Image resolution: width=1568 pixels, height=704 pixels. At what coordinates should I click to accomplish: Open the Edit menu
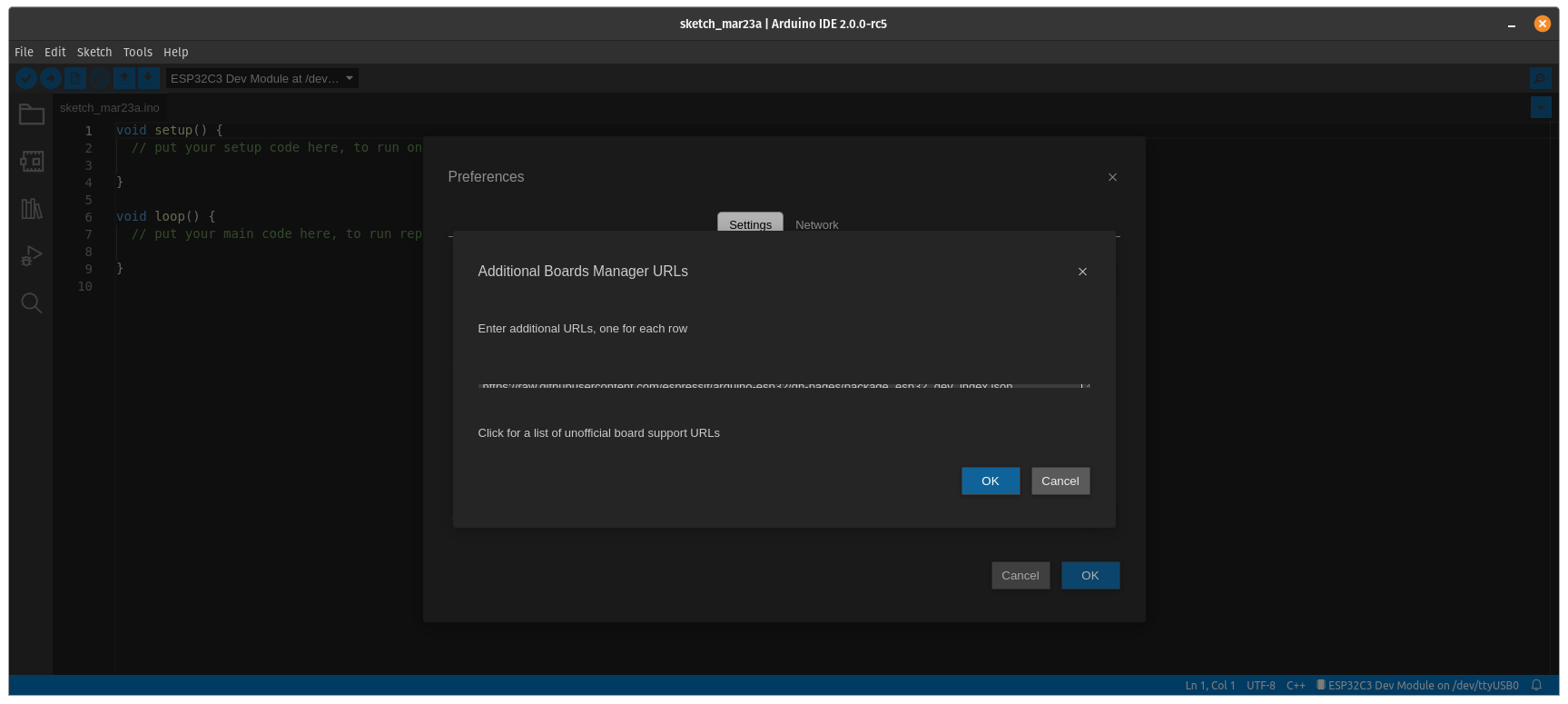(55, 52)
